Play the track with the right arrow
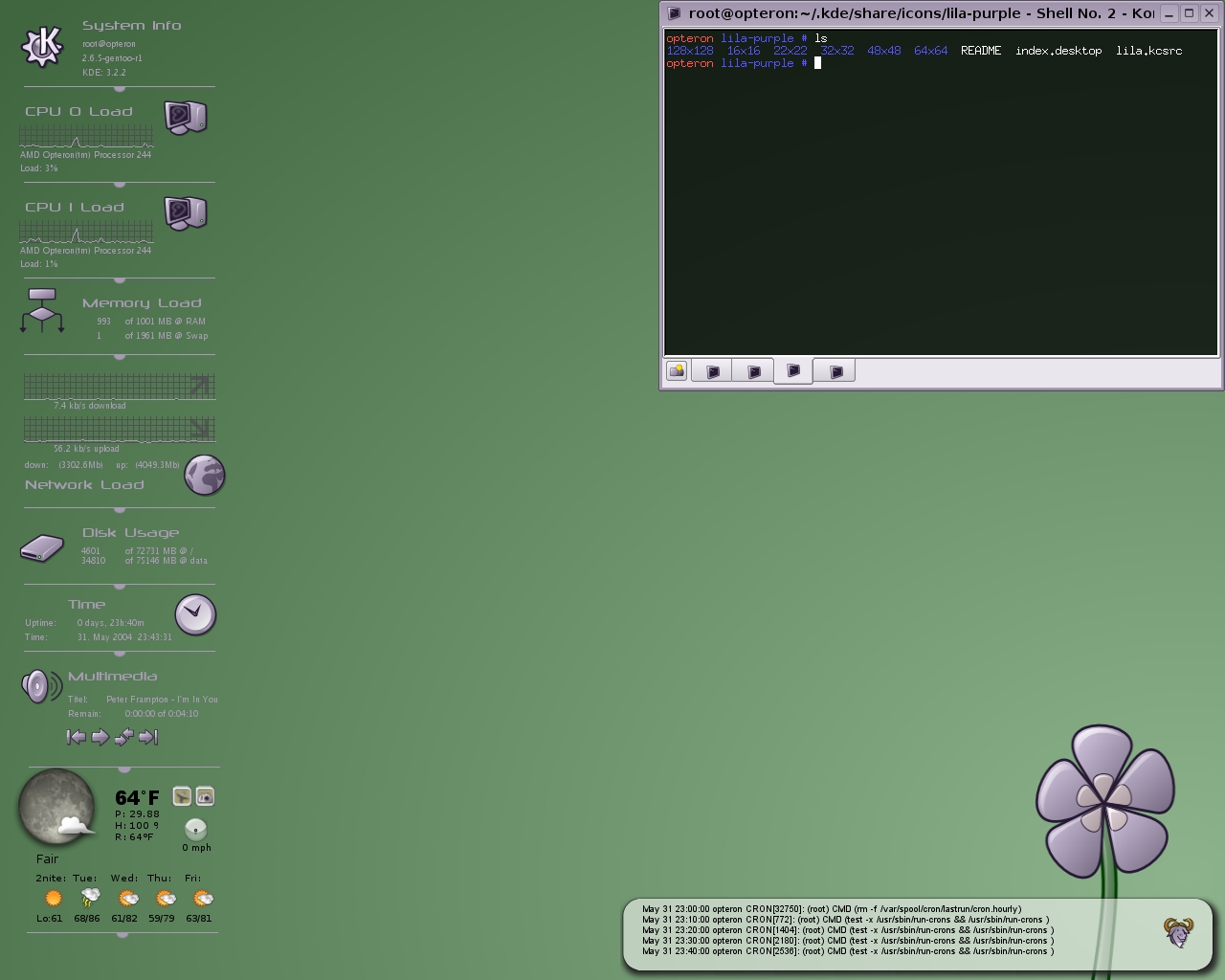 [x=100, y=737]
